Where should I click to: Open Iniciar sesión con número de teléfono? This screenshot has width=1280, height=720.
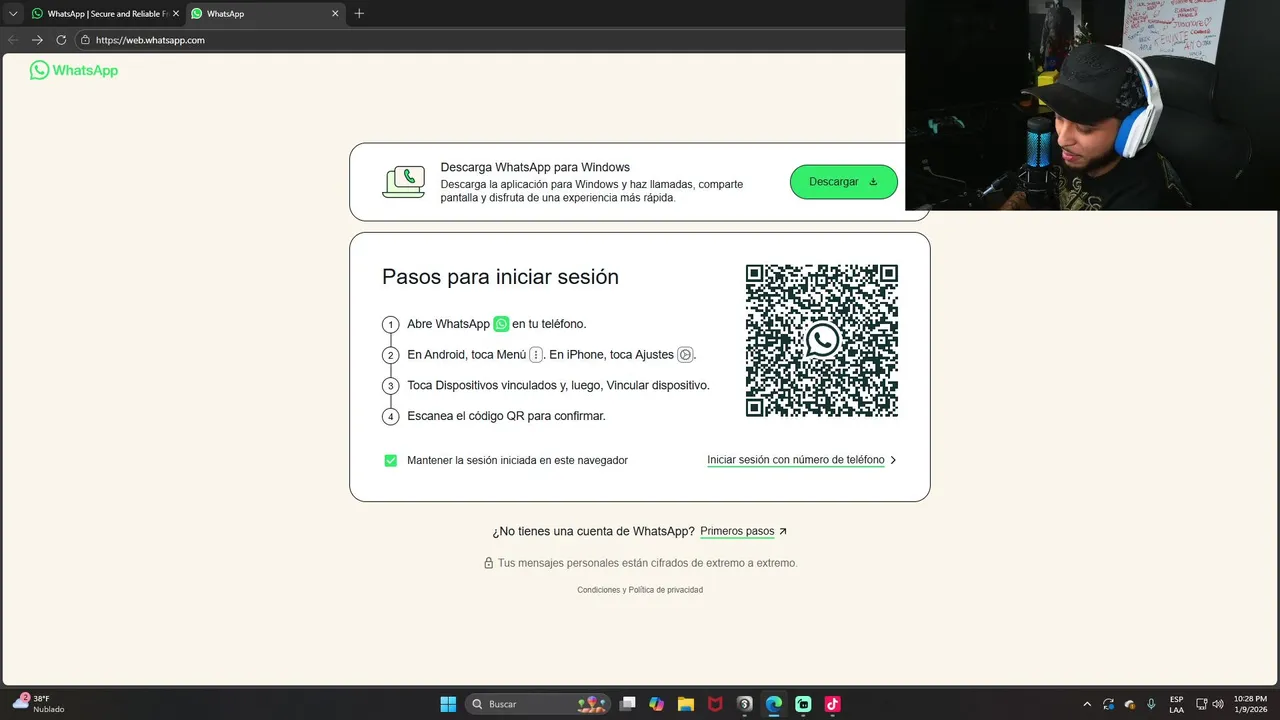coord(796,460)
